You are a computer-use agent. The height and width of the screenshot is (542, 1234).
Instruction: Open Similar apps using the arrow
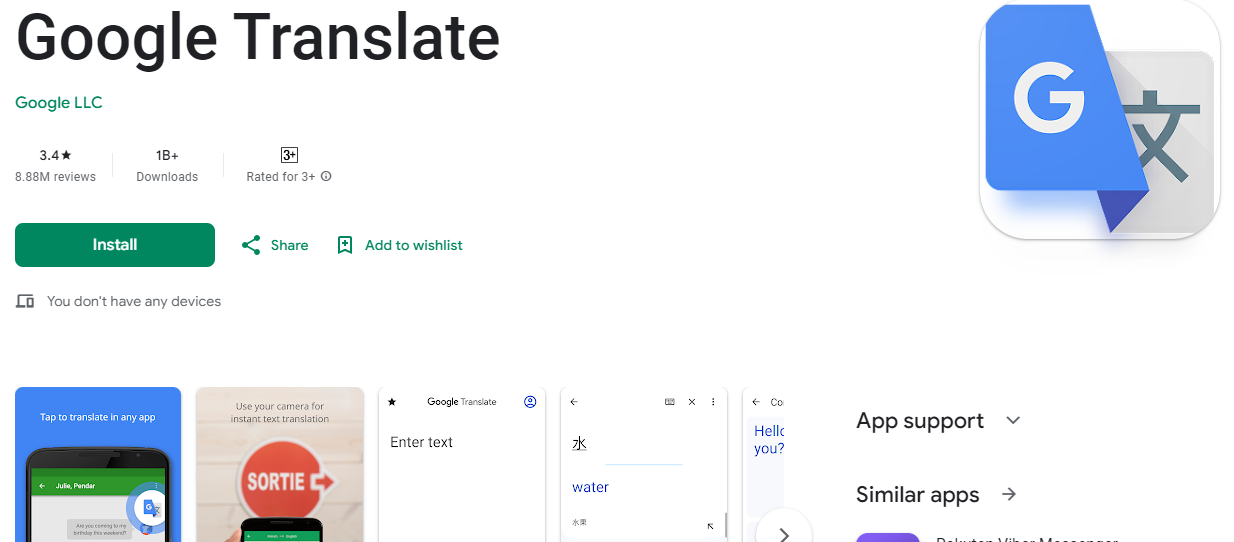[1009, 494]
